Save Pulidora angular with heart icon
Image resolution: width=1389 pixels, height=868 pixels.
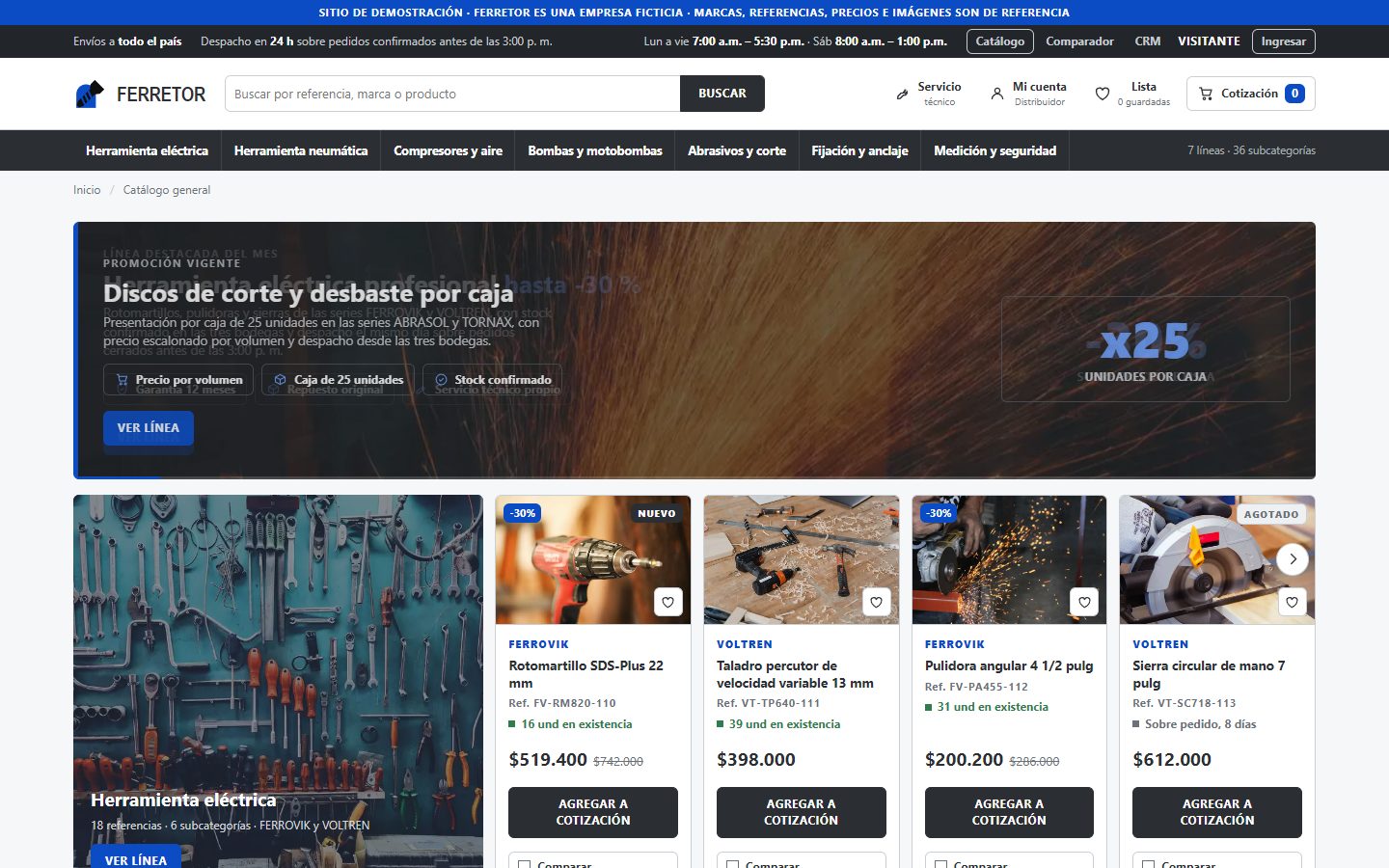click(1084, 602)
